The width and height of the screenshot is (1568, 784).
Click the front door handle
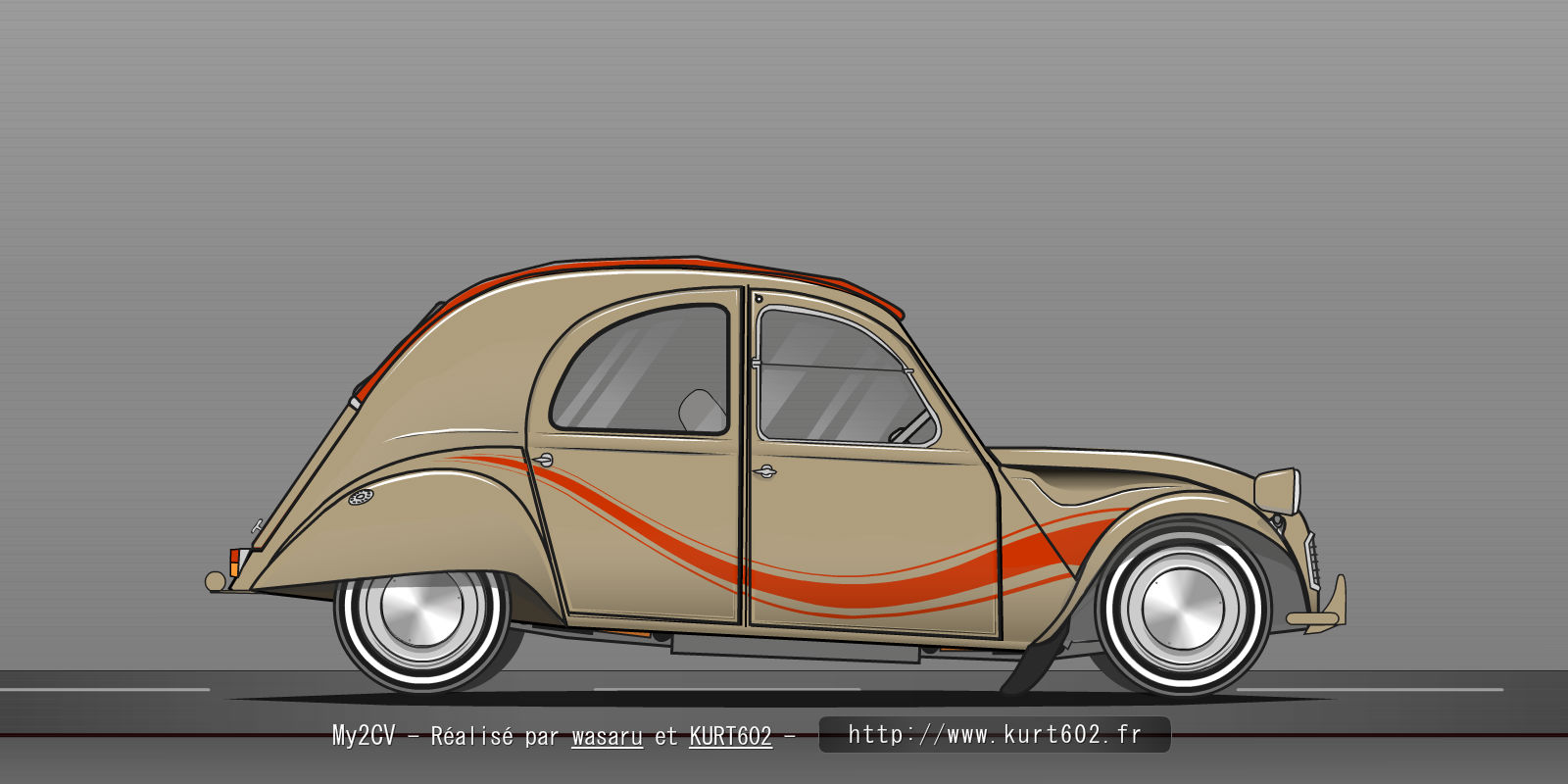click(x=764, y=472)
